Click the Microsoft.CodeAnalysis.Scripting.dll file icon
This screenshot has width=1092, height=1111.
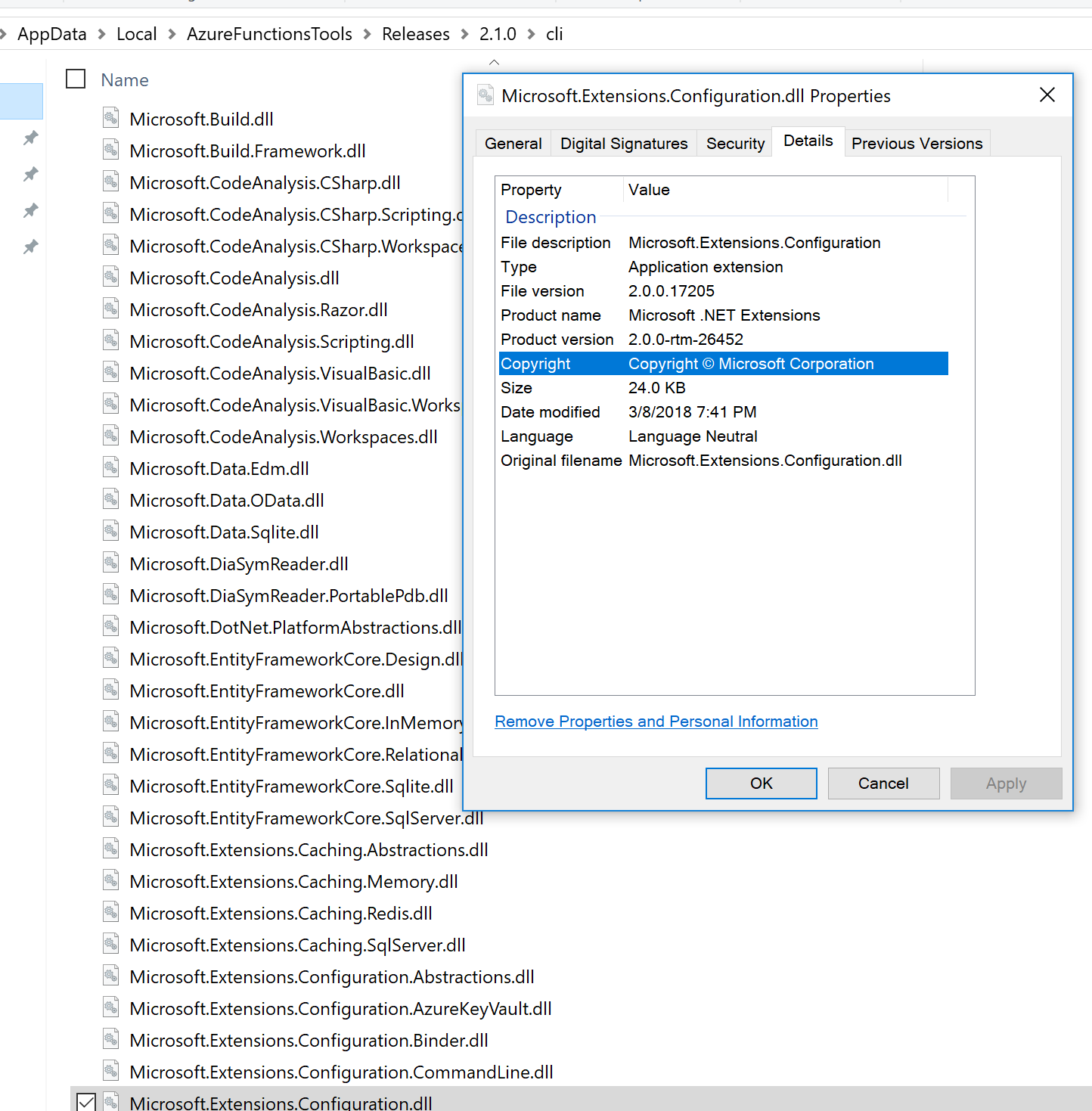(111, 340)
